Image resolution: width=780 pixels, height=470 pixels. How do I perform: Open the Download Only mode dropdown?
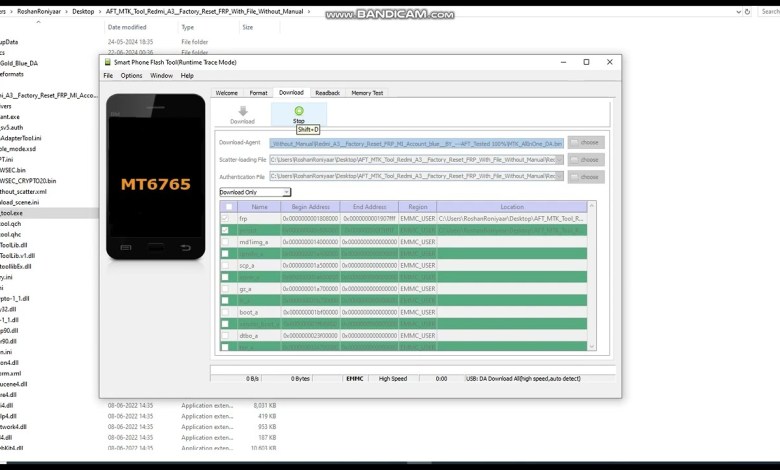click(287, 192)
